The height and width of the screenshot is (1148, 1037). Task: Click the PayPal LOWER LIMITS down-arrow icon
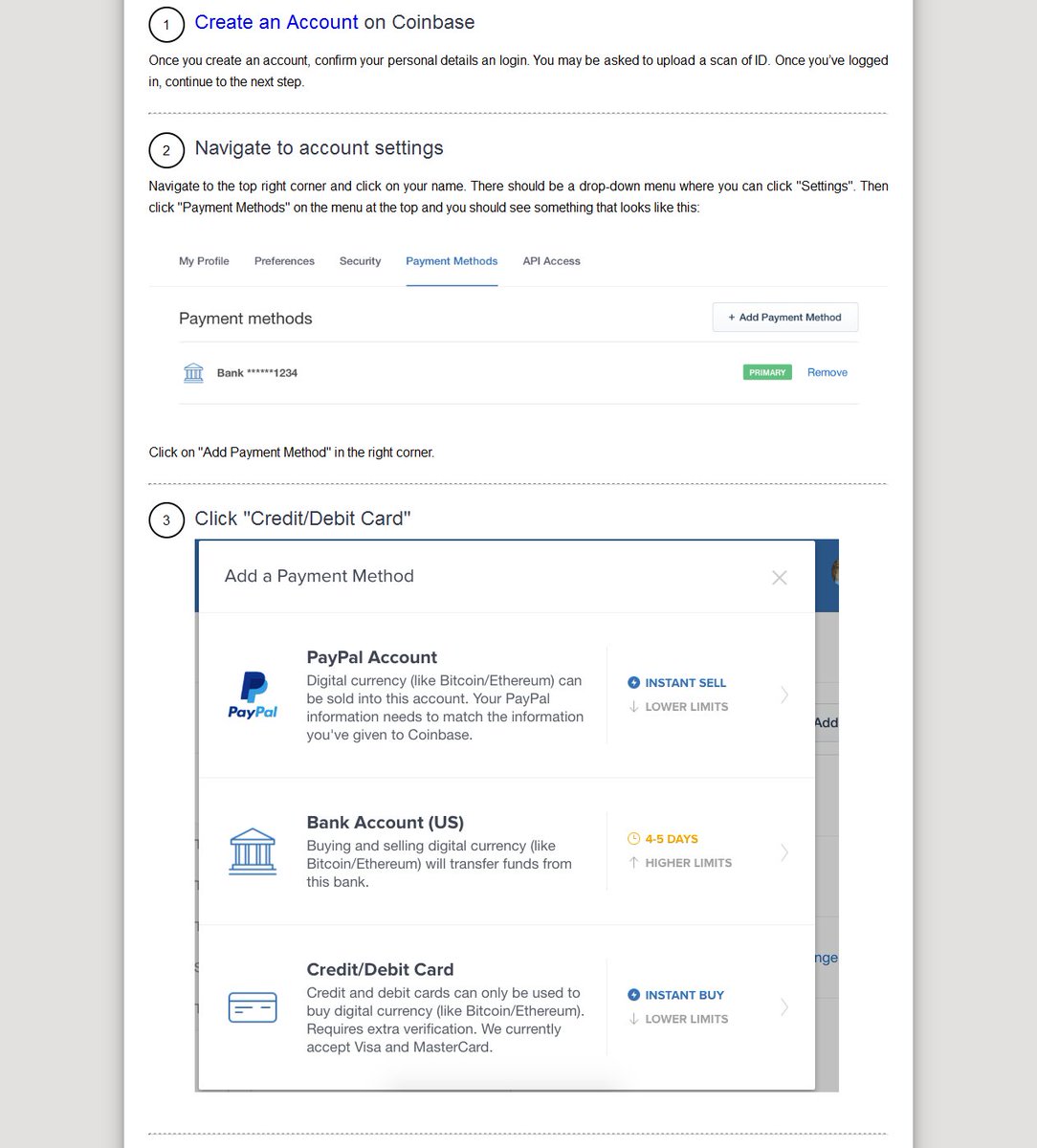click(x=633, y=707)
